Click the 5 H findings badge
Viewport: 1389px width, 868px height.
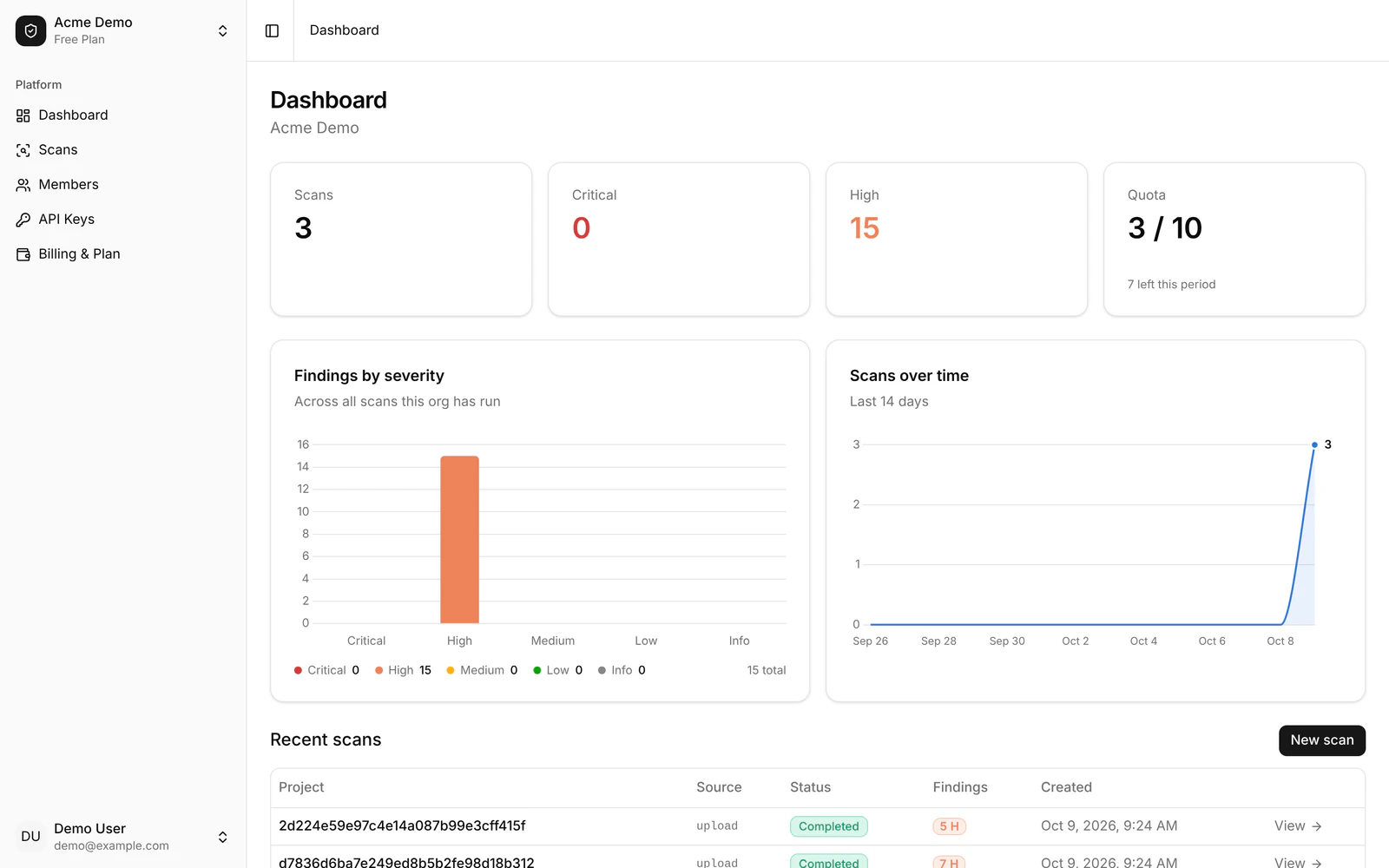click(949, 826)
